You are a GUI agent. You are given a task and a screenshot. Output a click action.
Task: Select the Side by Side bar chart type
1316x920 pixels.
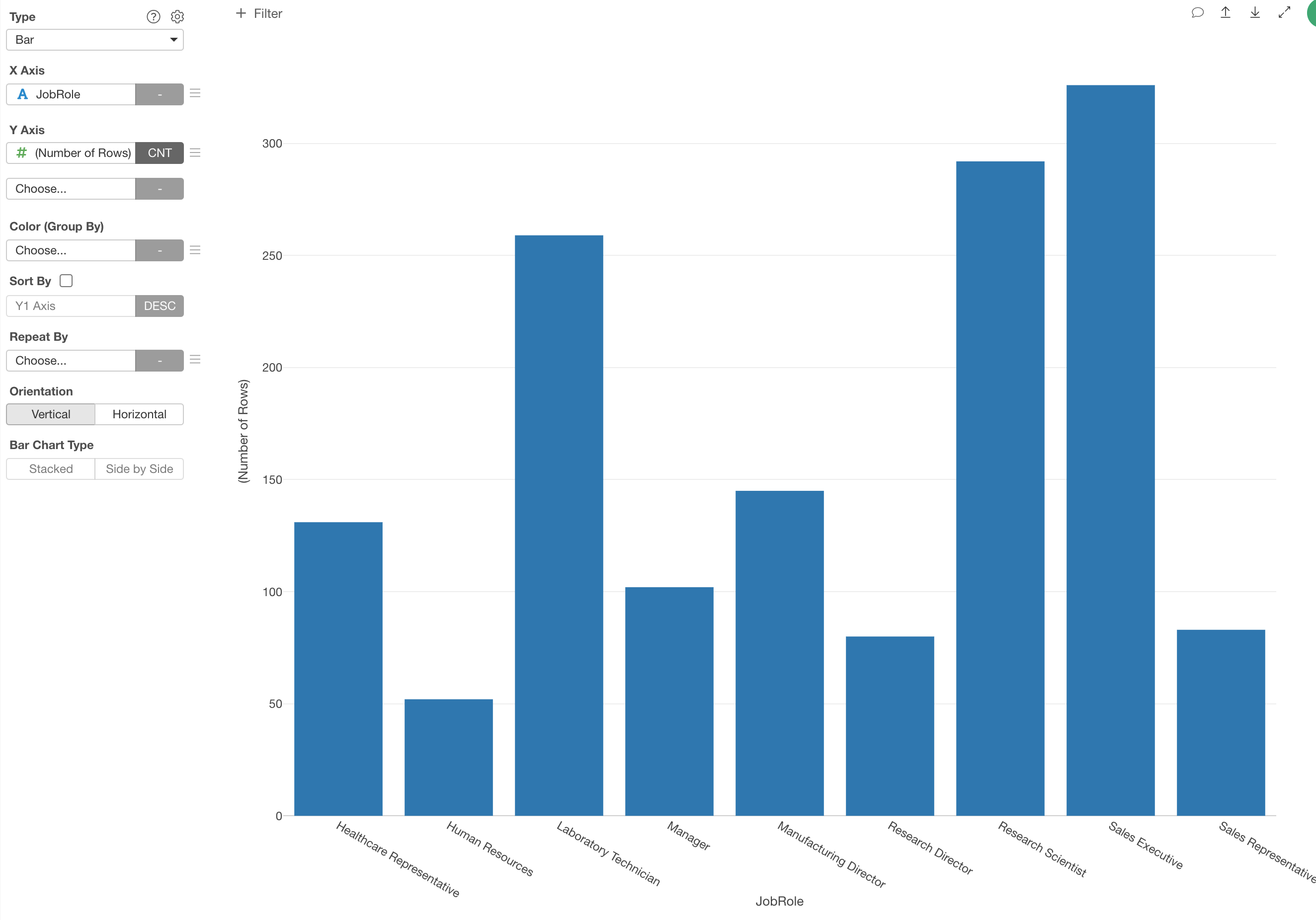pyautogui.click(x=139, y=468)
